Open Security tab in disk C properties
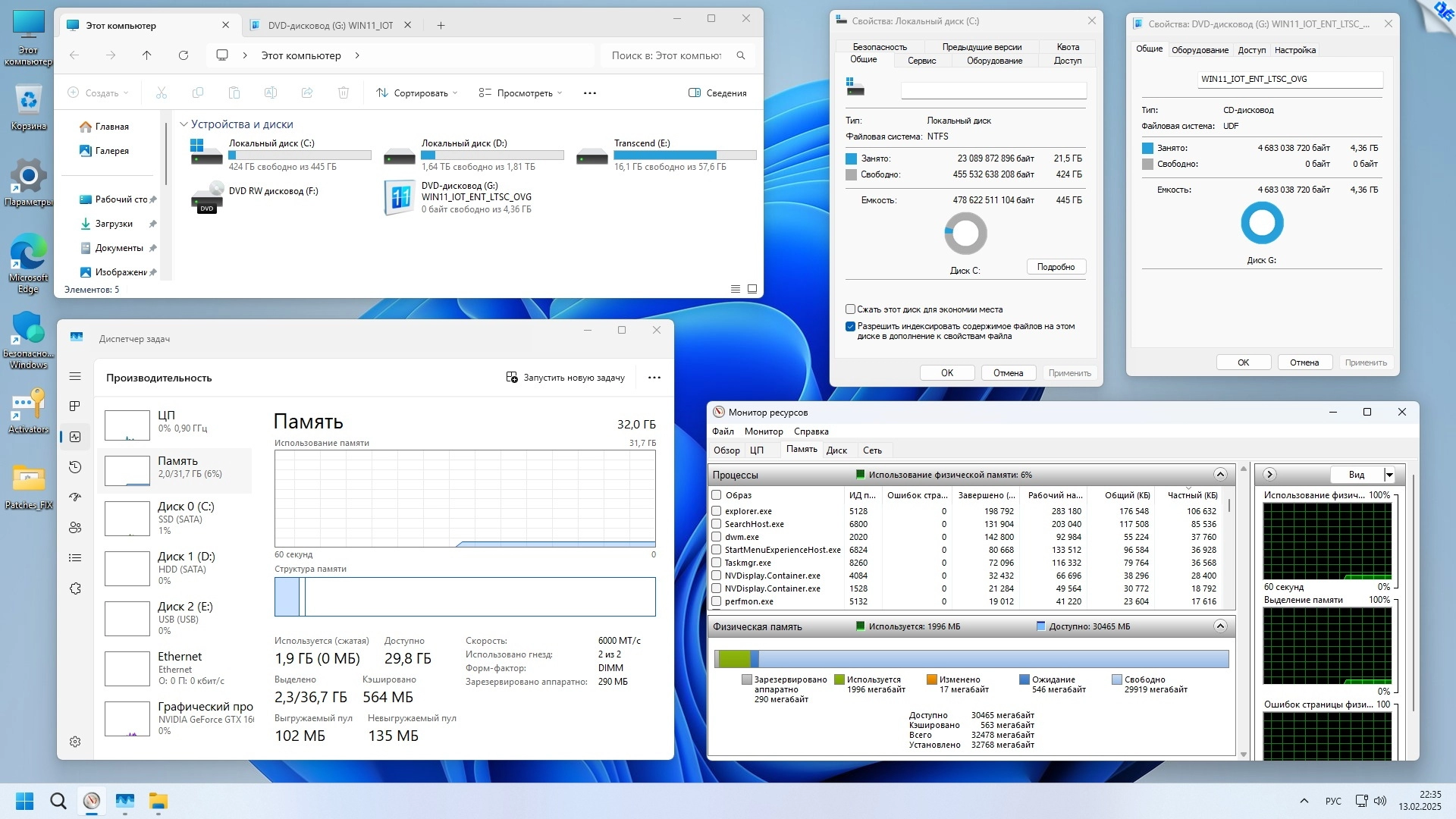Viewport: 1456px width, 819px height. point(879,47)
